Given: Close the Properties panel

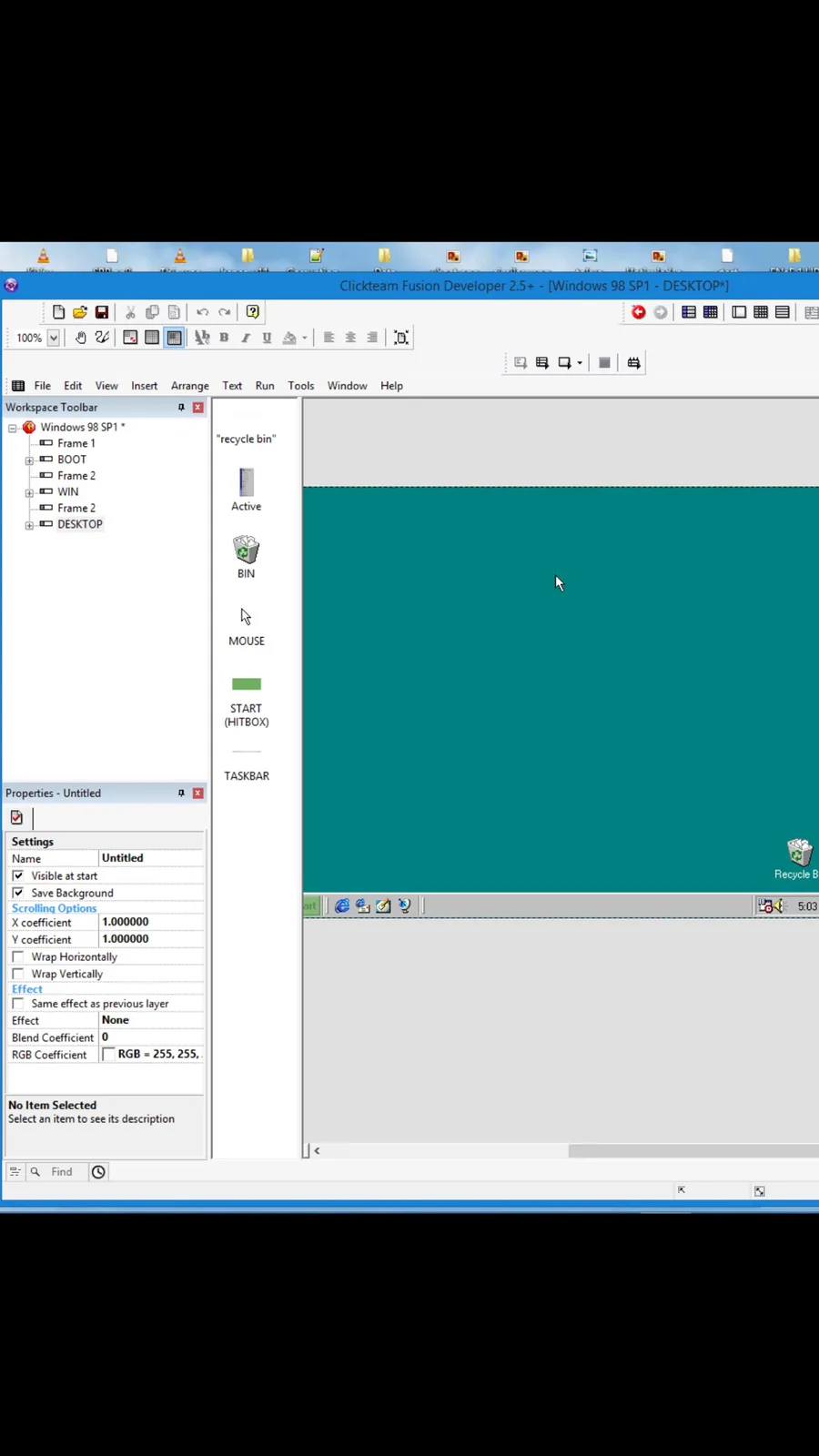Looking at the screenshot, I should (197, 794).
